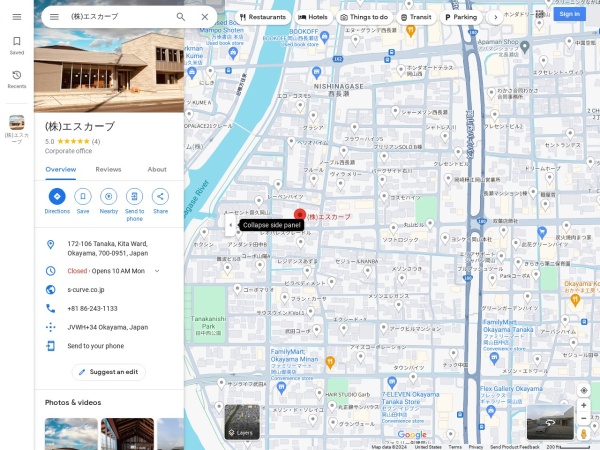This screenshot has height=450, width=600.
Task: Select 7-ELEVEN Okayama Tanaka Store marker
Action: [x=391, y=382]
